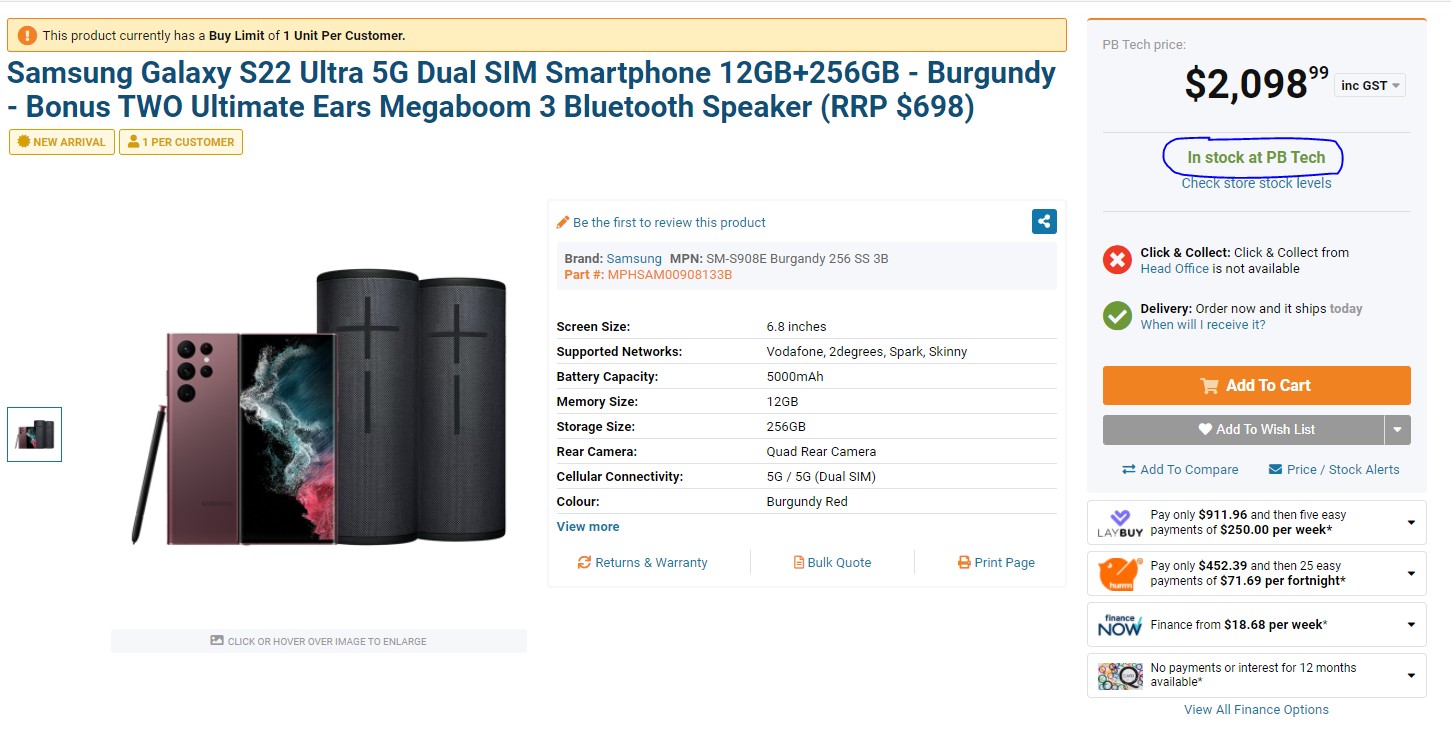Open the inc GST price dropdown
Screen dimensions: 1451x736
point(1370,85)
